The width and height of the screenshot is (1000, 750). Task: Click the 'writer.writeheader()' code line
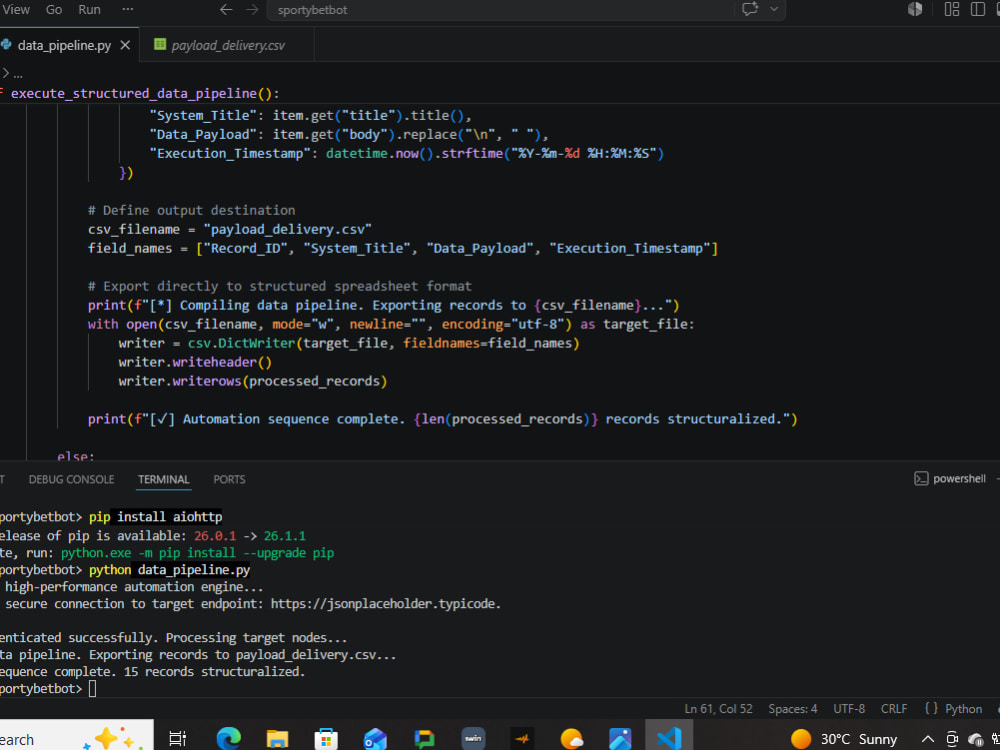[195, 362]
